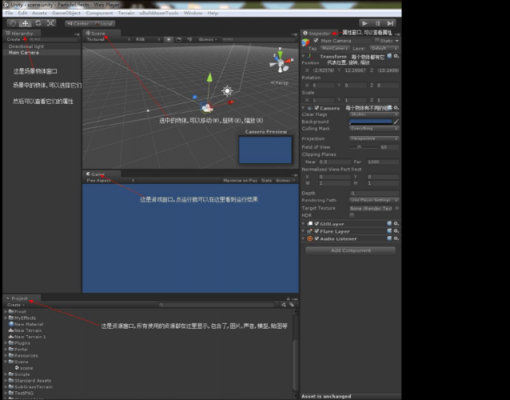Screen dimensions: 510x400
Task: Open the Terrain menu
Action: coord(126,13)
